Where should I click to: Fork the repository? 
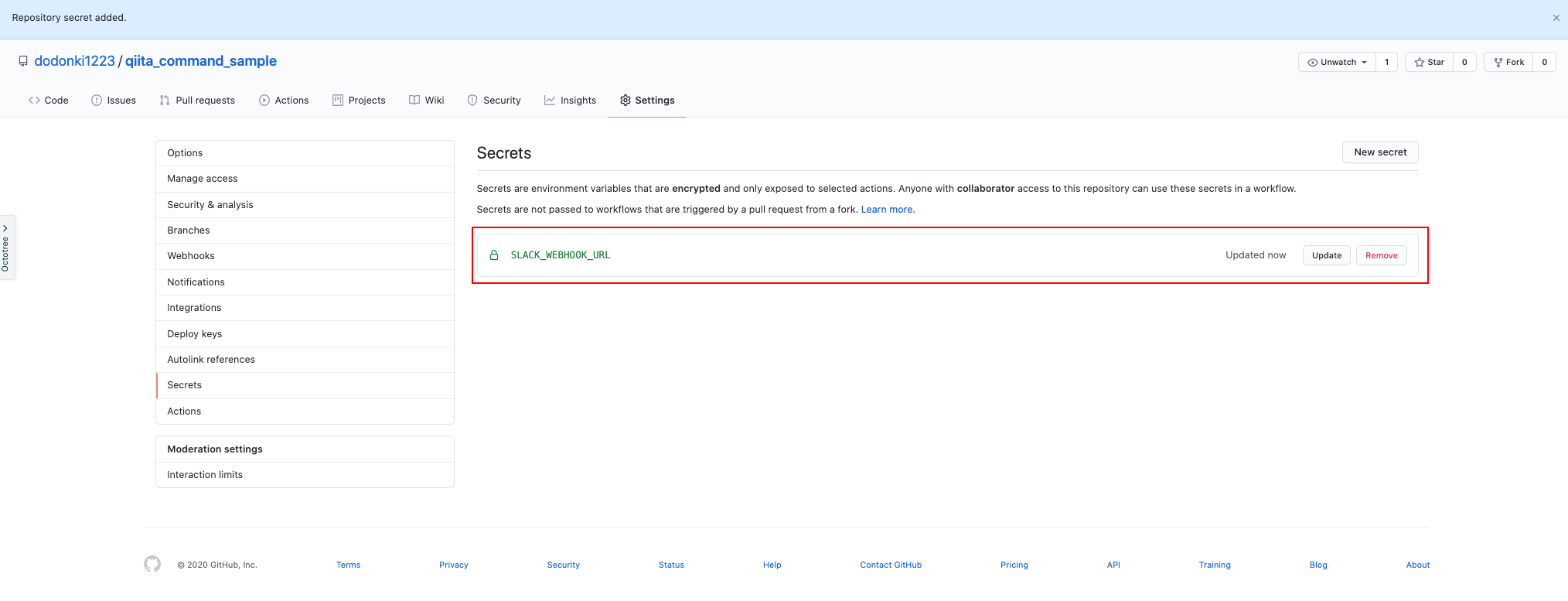(x=1508, y=62)
